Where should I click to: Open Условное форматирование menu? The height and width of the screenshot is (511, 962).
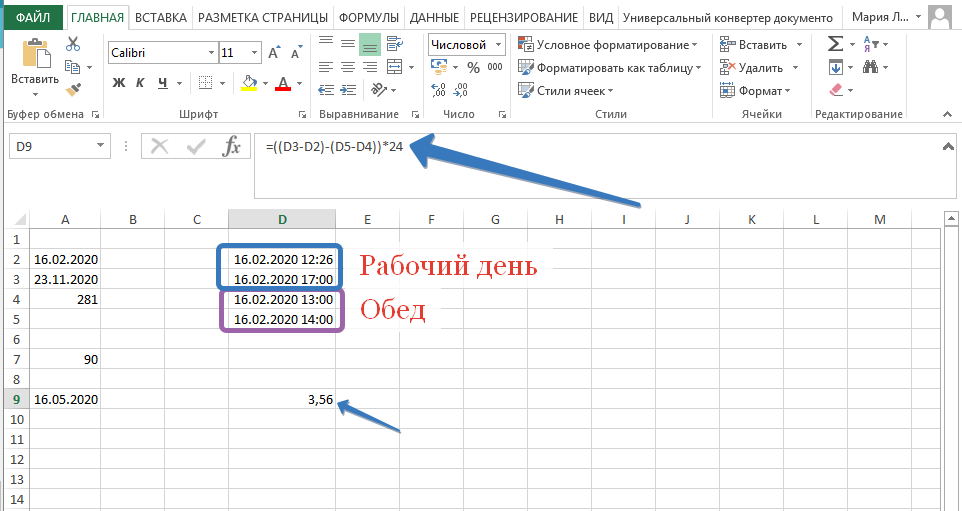(x=608, y=45)
